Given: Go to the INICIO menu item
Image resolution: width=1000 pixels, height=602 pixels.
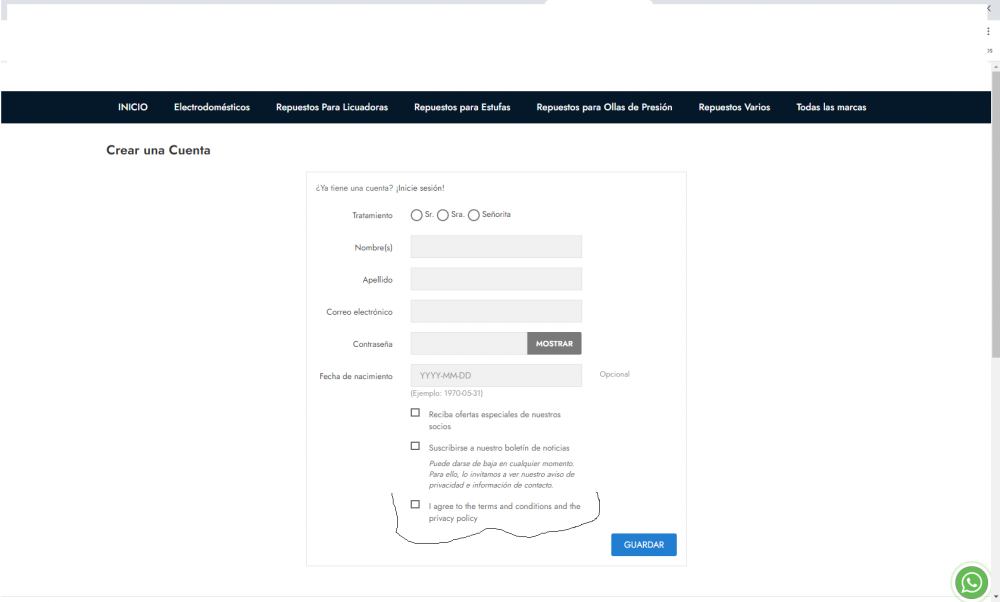Looking at the screenshot, I should coord(132,107).
